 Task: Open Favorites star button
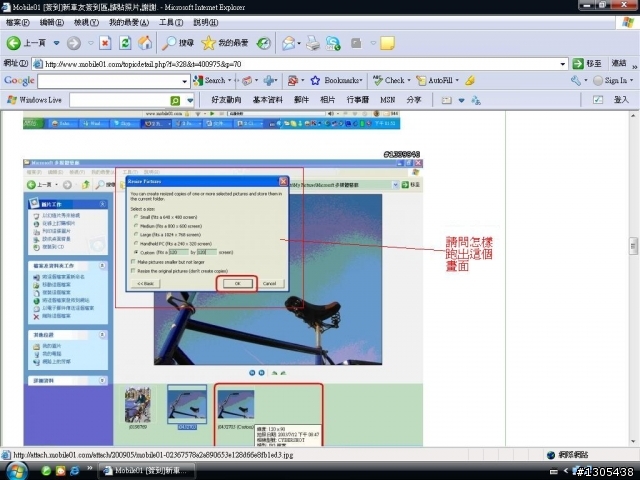click(208, 43)
